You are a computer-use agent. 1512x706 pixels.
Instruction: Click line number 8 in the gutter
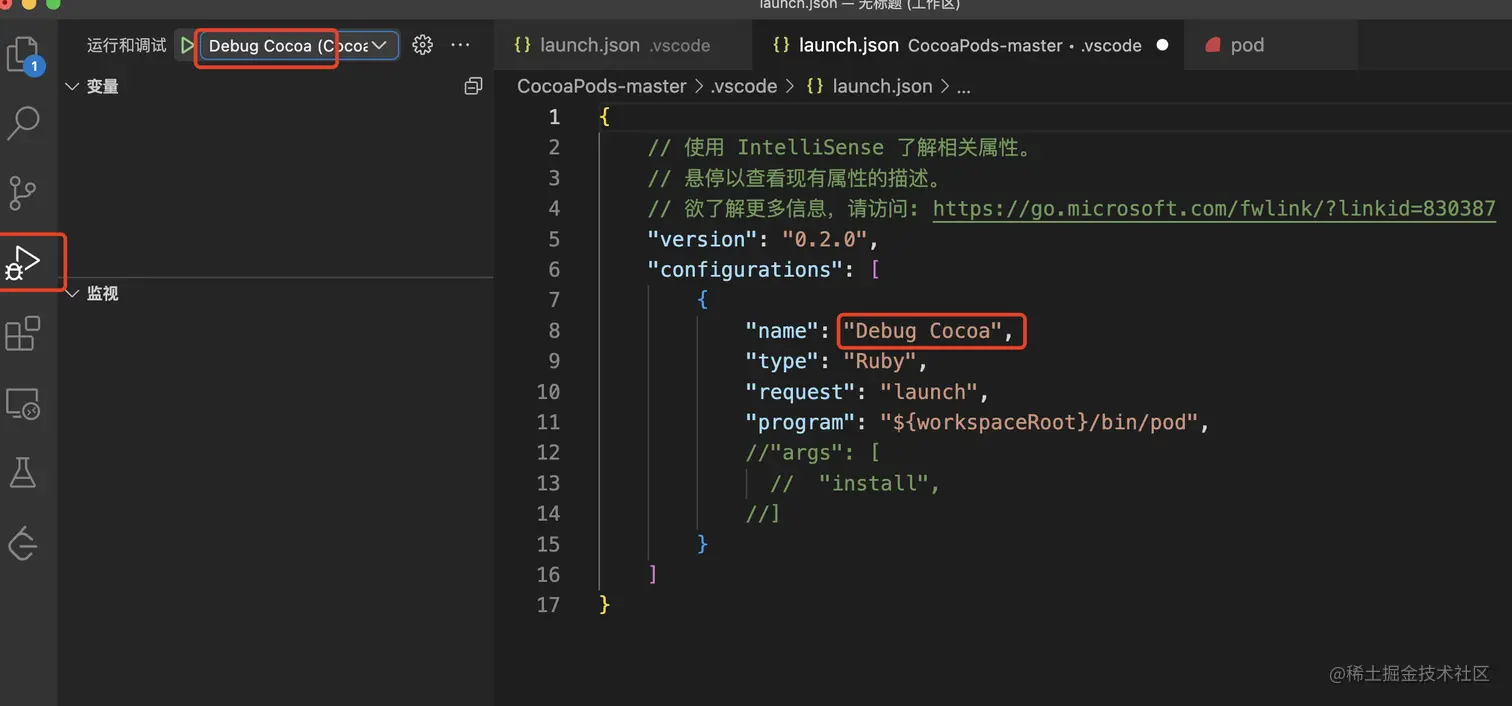coord(554,330)
